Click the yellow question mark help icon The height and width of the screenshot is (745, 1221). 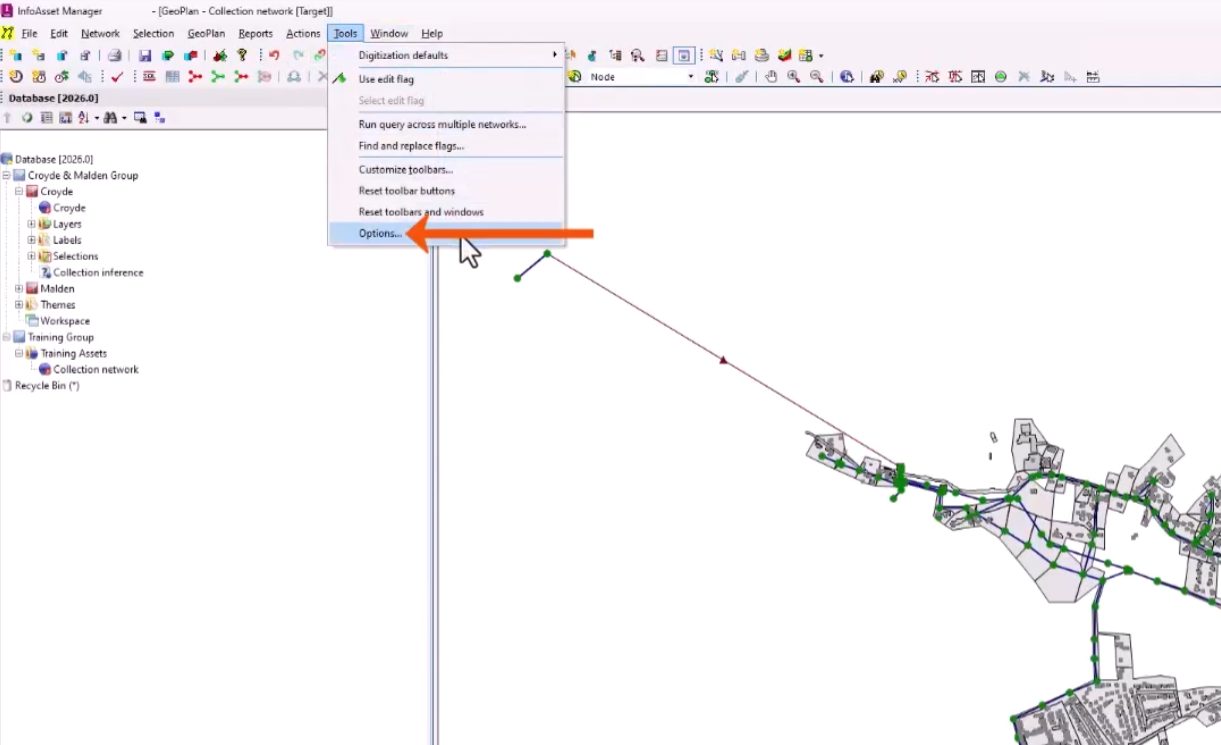[242, 56]
